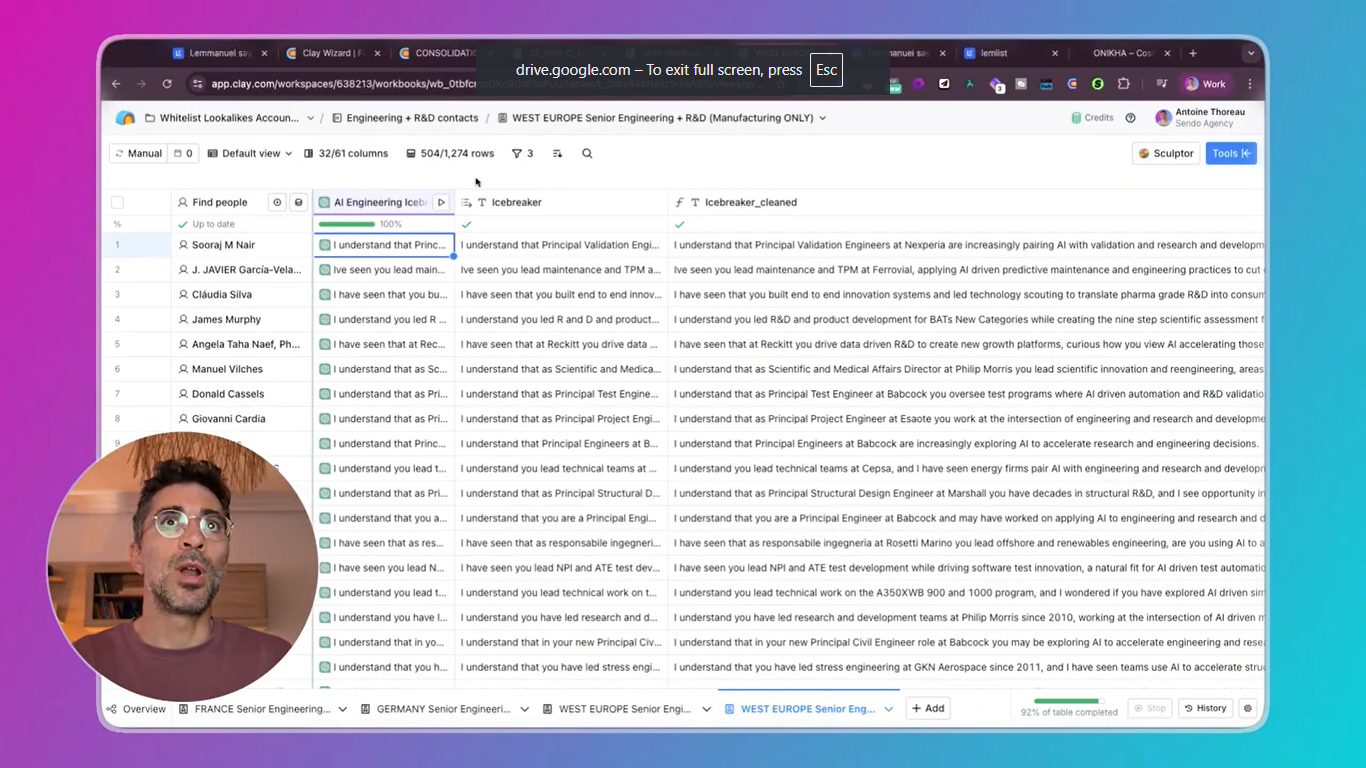Open chevron of the active blue WEST EUROPE tab
The width and height of the screenshot is (1366, 768).
(888, 709)
